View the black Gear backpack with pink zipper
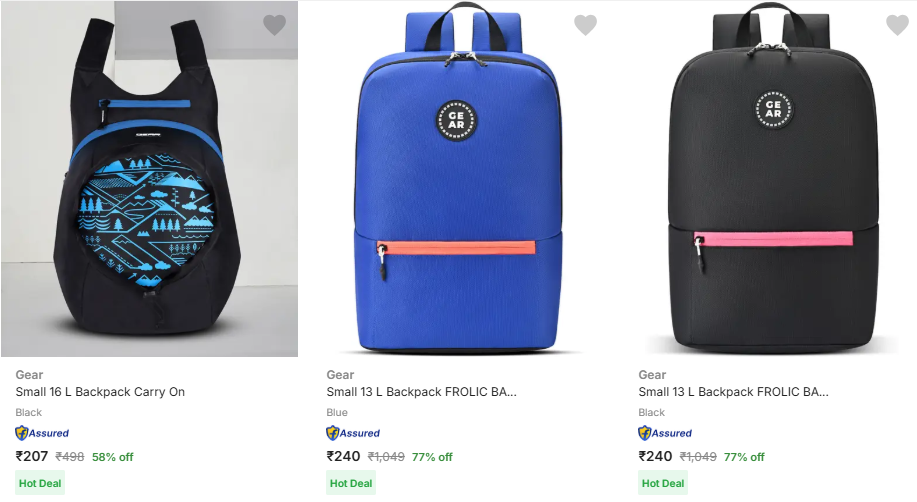The width and height of the screenshot is (917, 502). [x=771, y=180]
